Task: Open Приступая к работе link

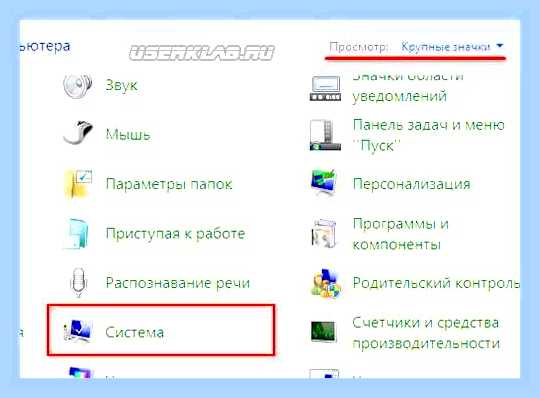Action: 175,233
